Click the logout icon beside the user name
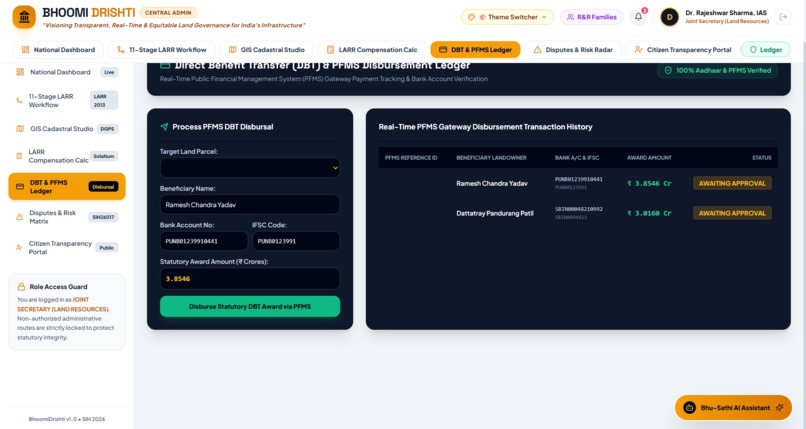This screenshot has width=806, height=429. [783, 17]
